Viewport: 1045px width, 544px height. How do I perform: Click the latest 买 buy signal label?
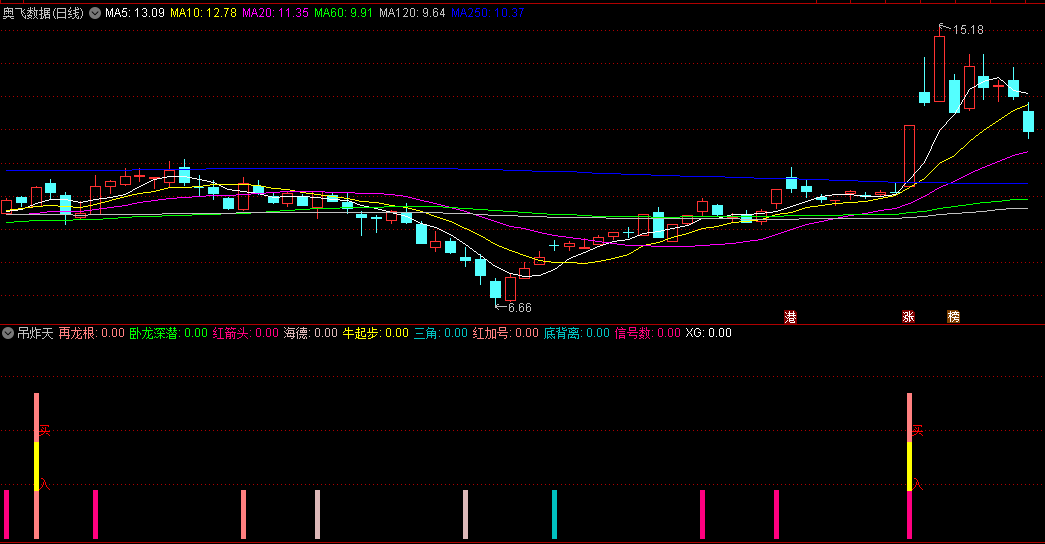click(x=917, y=431)
